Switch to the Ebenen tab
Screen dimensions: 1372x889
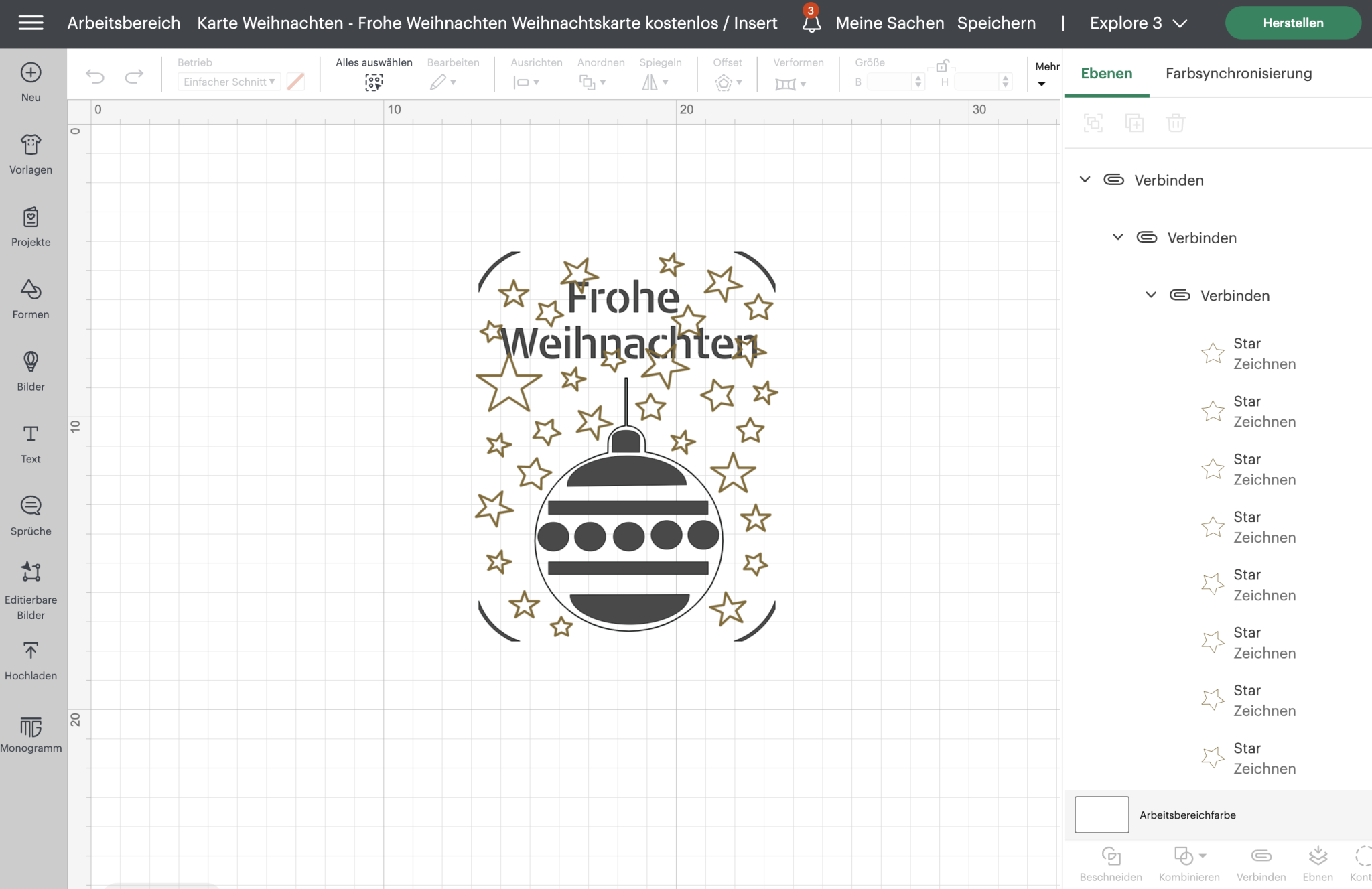tap(1107, 73)
